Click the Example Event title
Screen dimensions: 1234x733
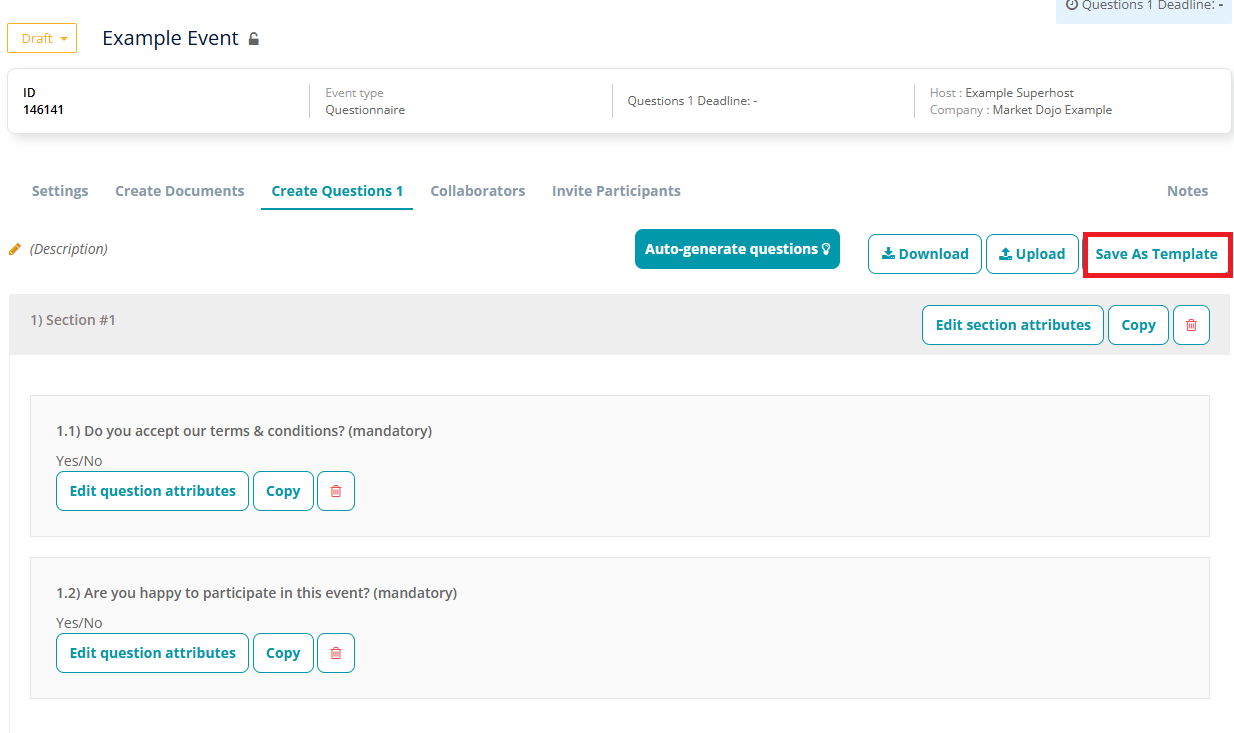pos(170,38)
